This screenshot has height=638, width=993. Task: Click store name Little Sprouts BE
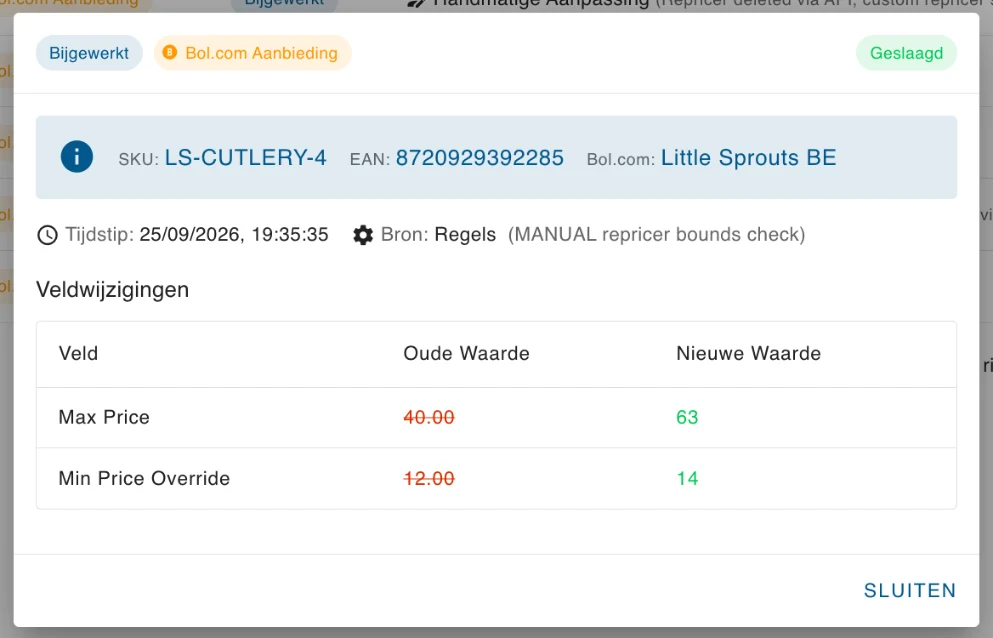point(749,158)
